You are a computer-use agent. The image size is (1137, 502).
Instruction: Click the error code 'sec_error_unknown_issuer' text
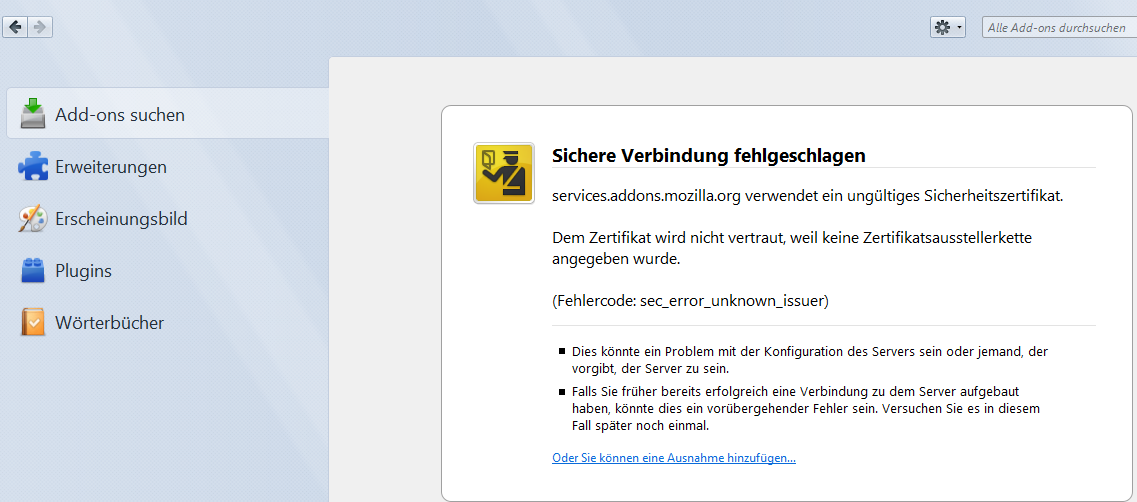click(x=732, y=301)
